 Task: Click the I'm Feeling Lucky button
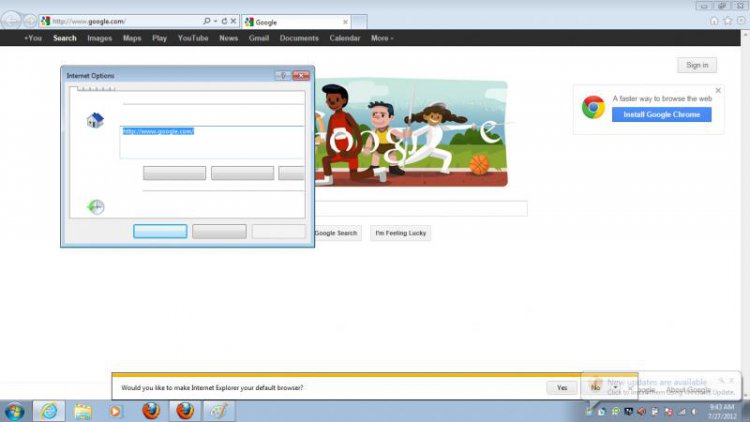pos(400,233)
